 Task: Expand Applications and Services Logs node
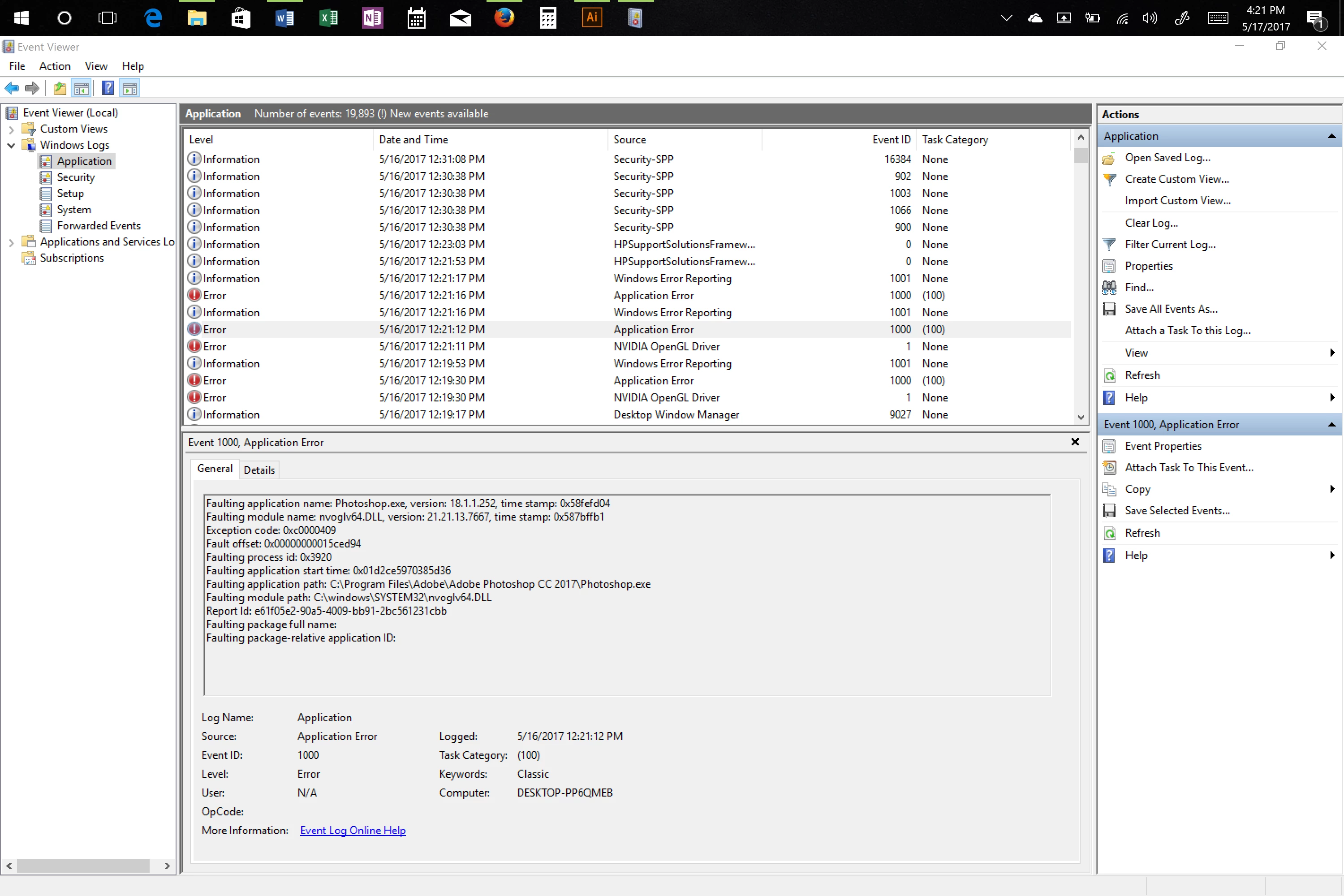[11, 242]
